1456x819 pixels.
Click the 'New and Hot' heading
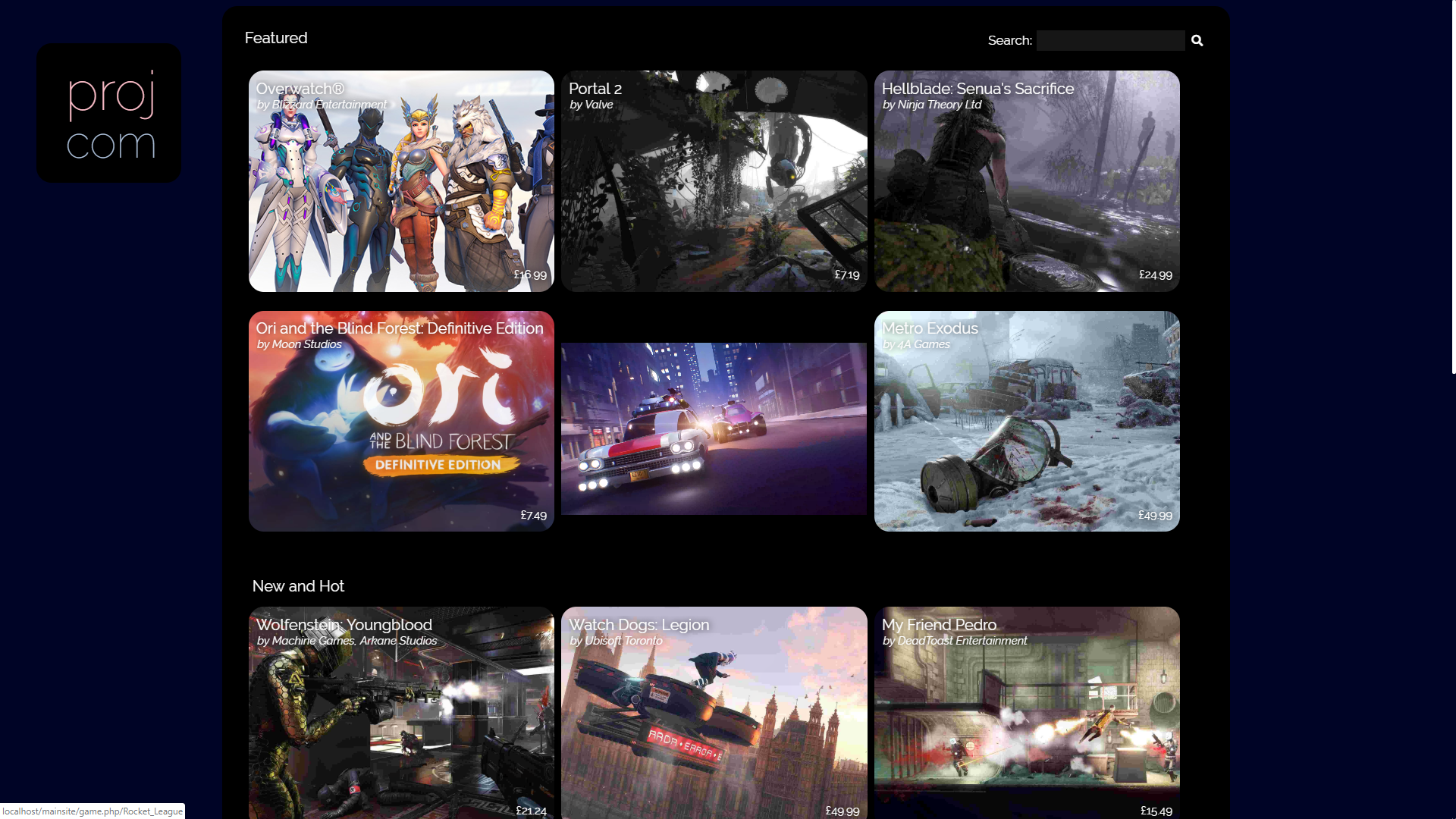[298, 585]
